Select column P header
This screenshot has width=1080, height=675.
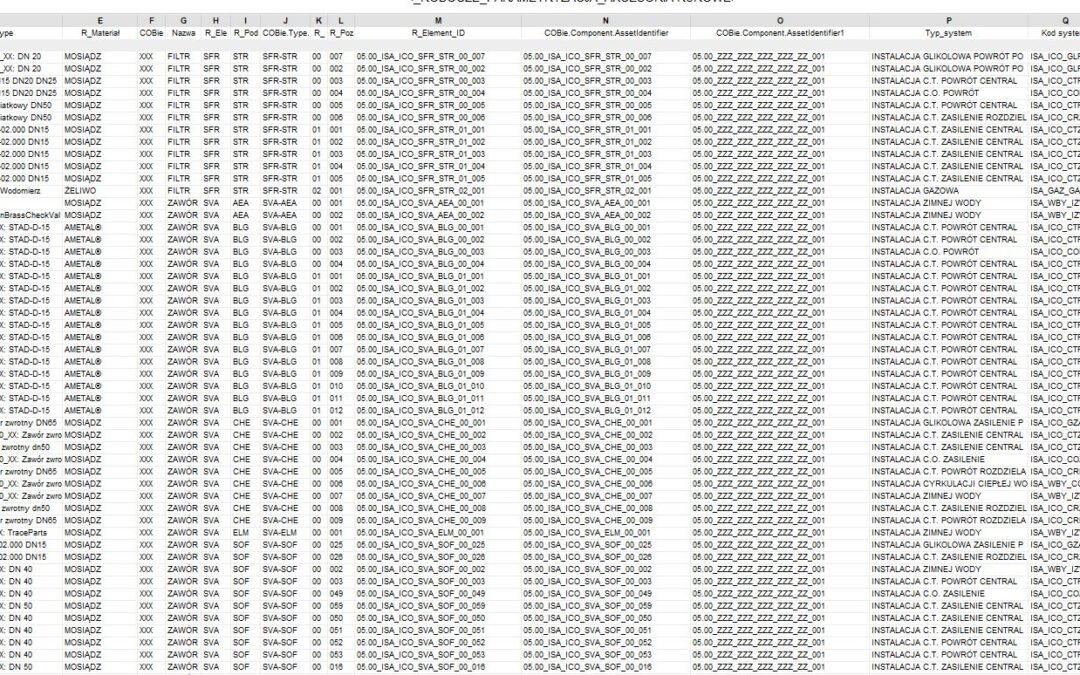948,21
